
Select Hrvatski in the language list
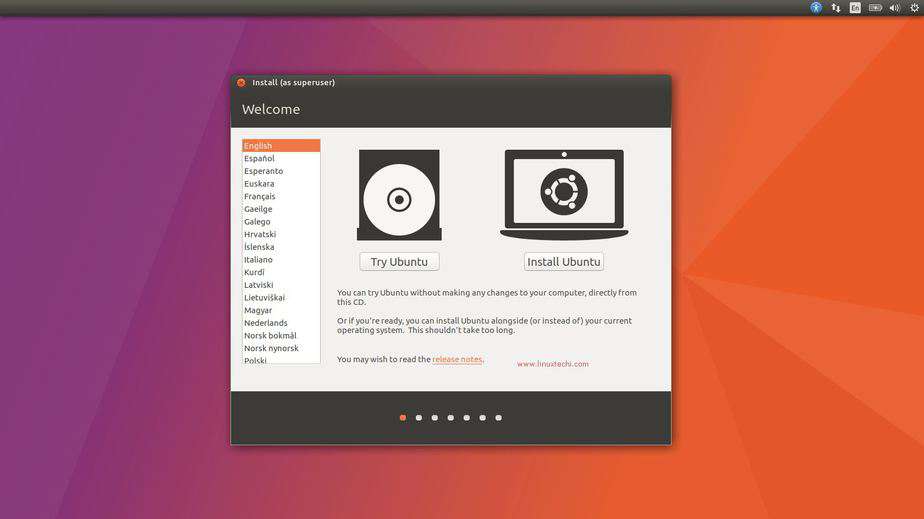(281, 234)
